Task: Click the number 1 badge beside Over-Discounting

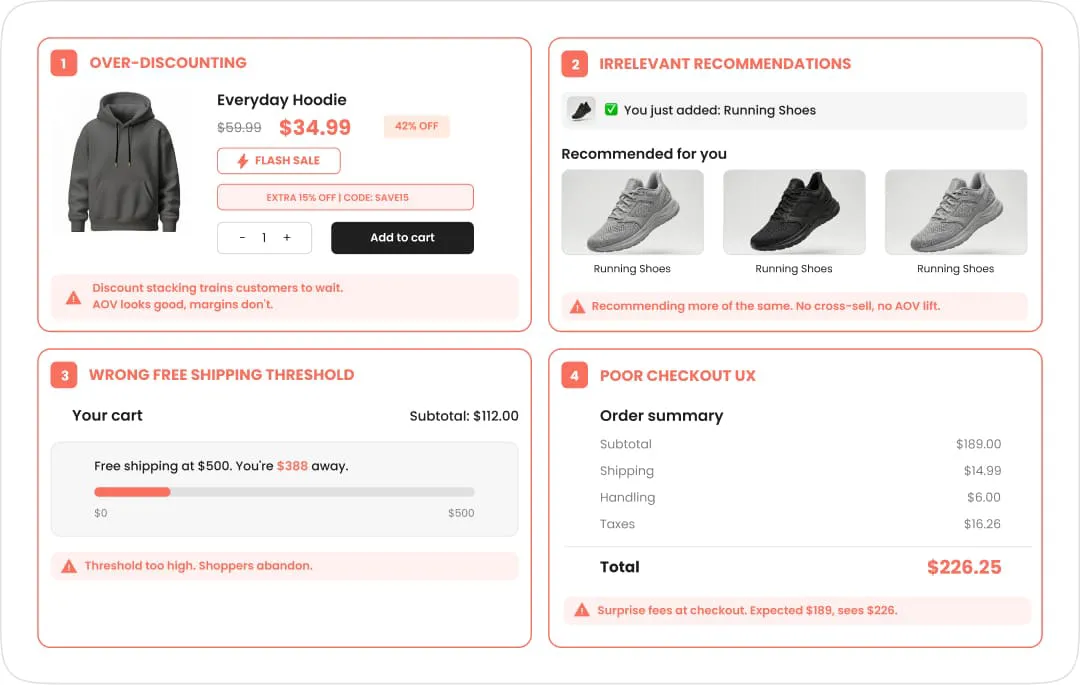Action: point(63,63)
